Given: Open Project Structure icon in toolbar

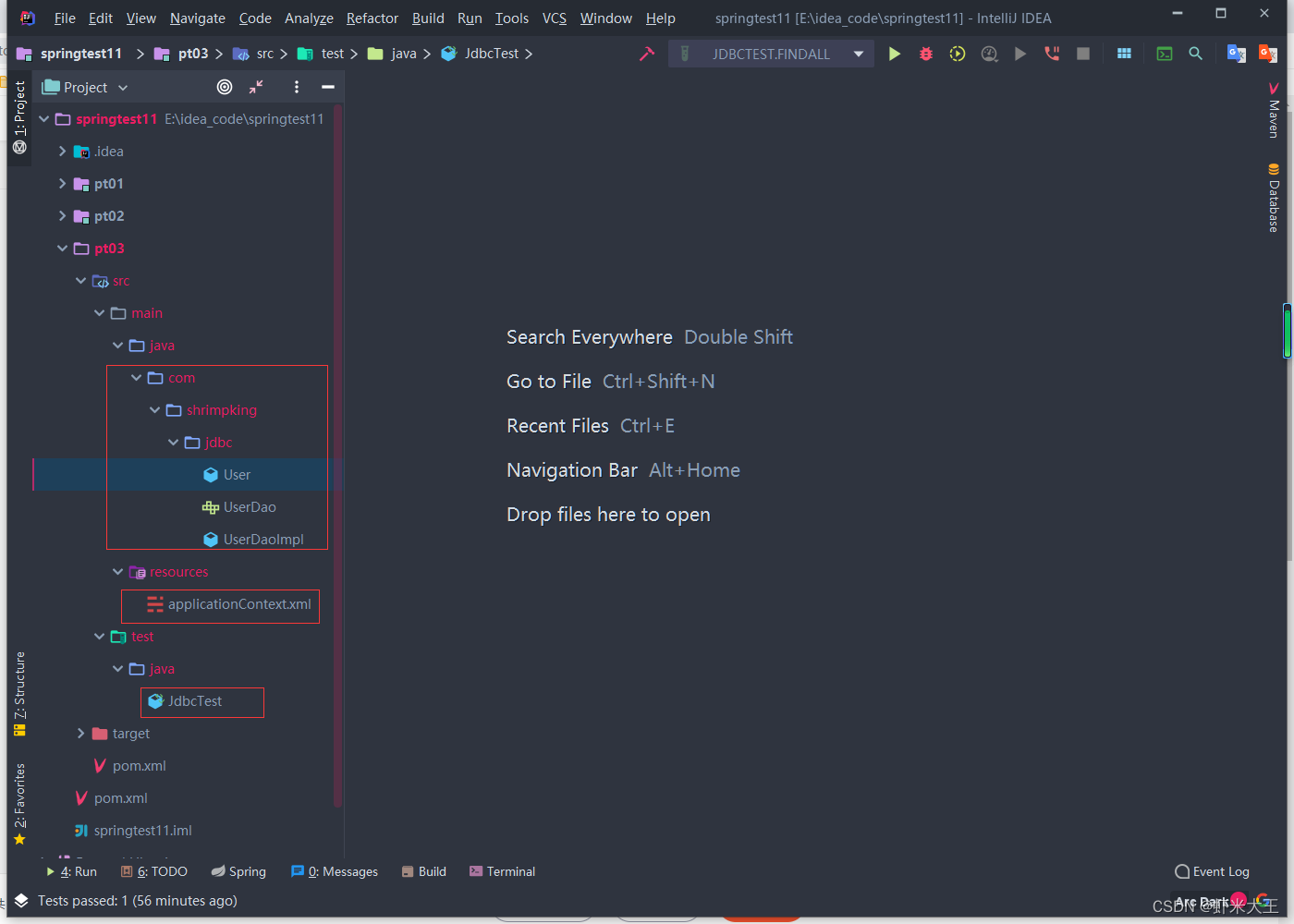Looking at the screenshot, I should tap(1124, 54).
